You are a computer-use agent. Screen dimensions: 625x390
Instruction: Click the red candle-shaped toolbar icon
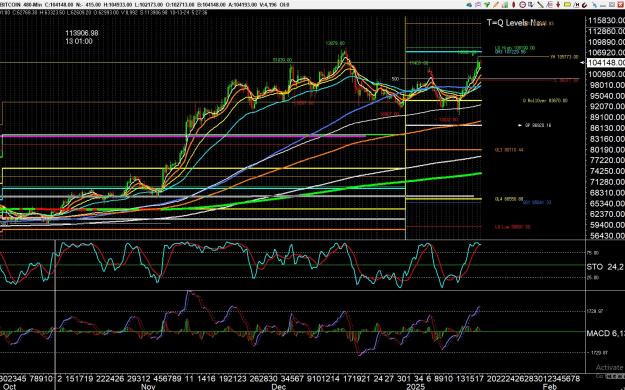point(514,5)
